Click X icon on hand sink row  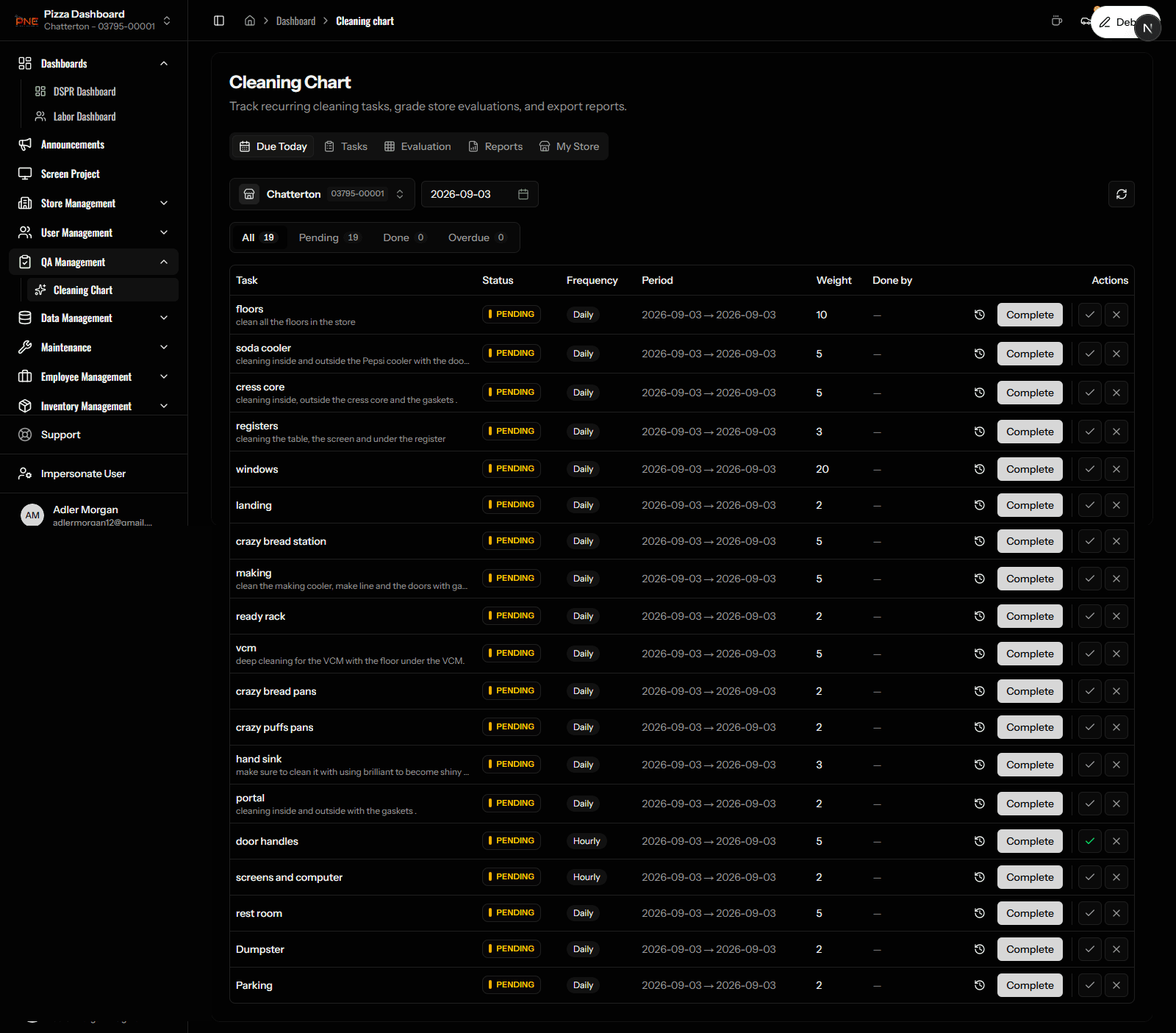point(1116,765)
